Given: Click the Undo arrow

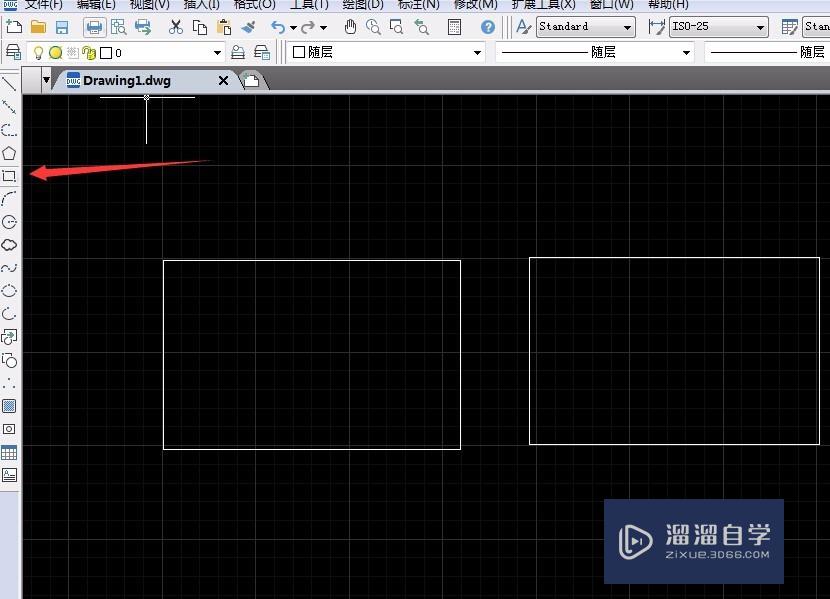Looking at the screenshot, I should click(x=277, y=27).
